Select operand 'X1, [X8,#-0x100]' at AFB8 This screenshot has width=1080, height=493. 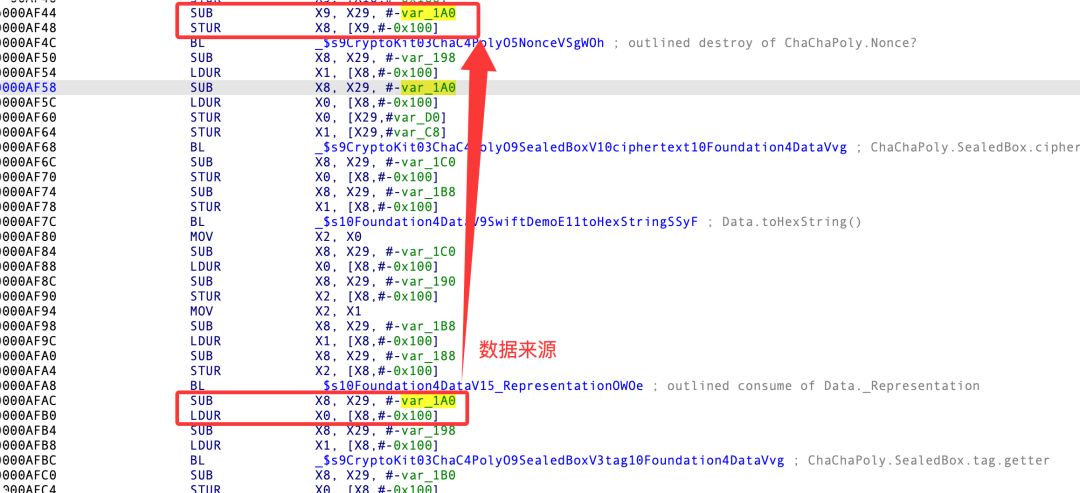tap(376, 445)
